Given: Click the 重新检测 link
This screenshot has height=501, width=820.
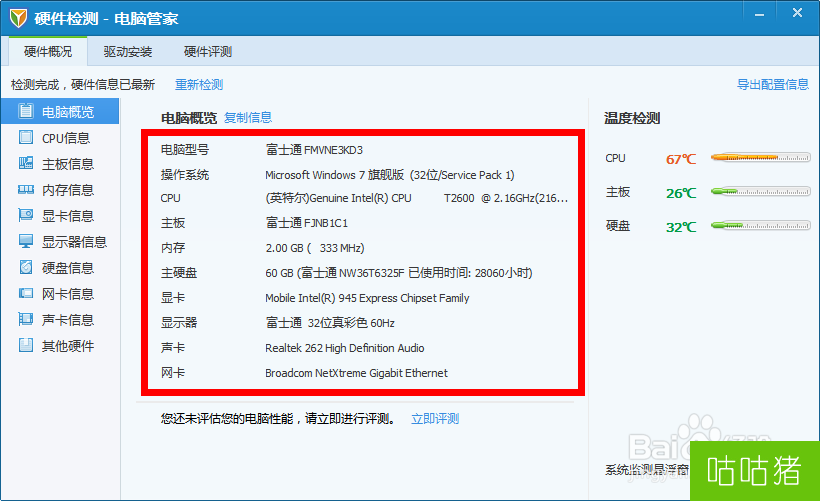Looking at the screenshot, I should (x=199, y=85).
